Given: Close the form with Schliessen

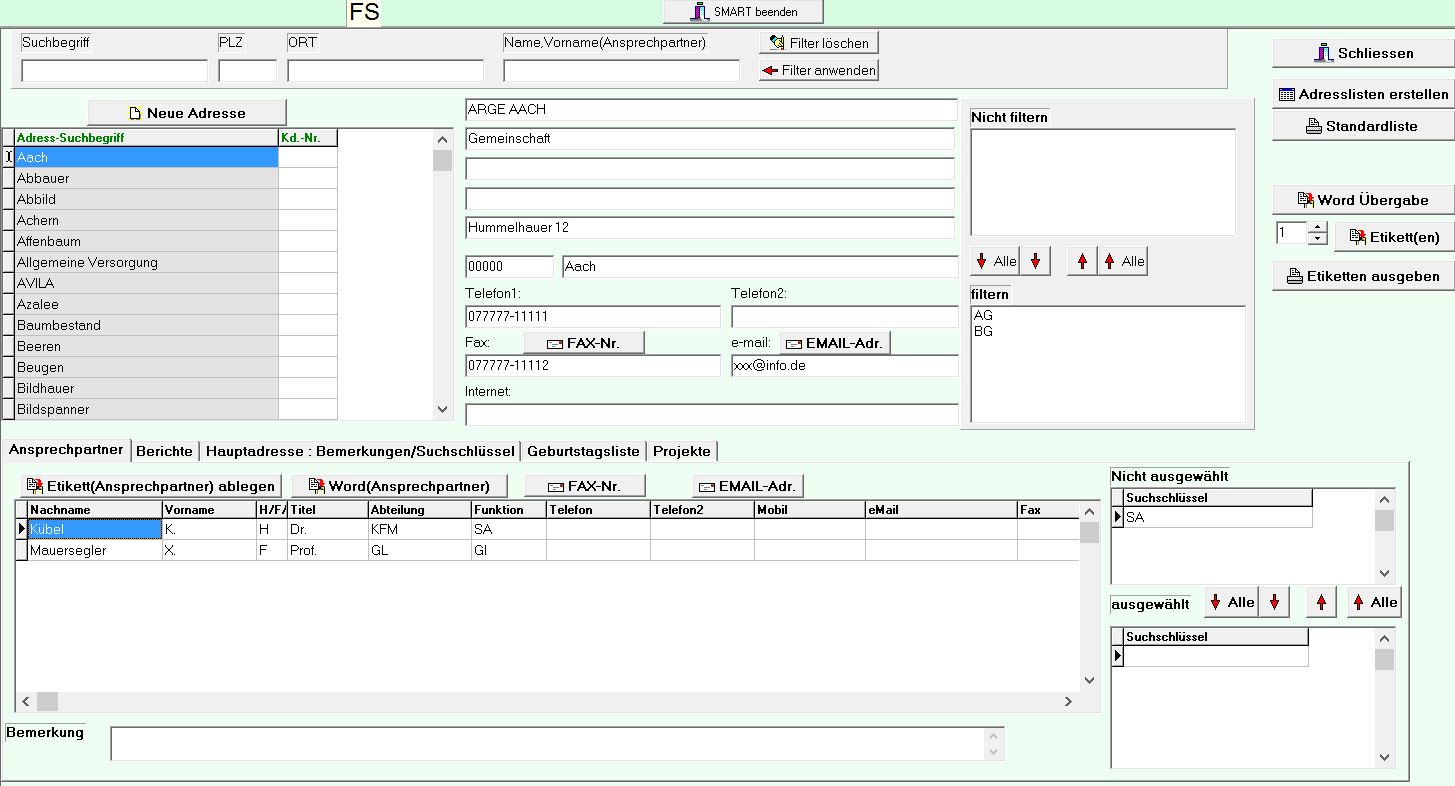Looking at the screenshot, I should tap(1363, 53).
